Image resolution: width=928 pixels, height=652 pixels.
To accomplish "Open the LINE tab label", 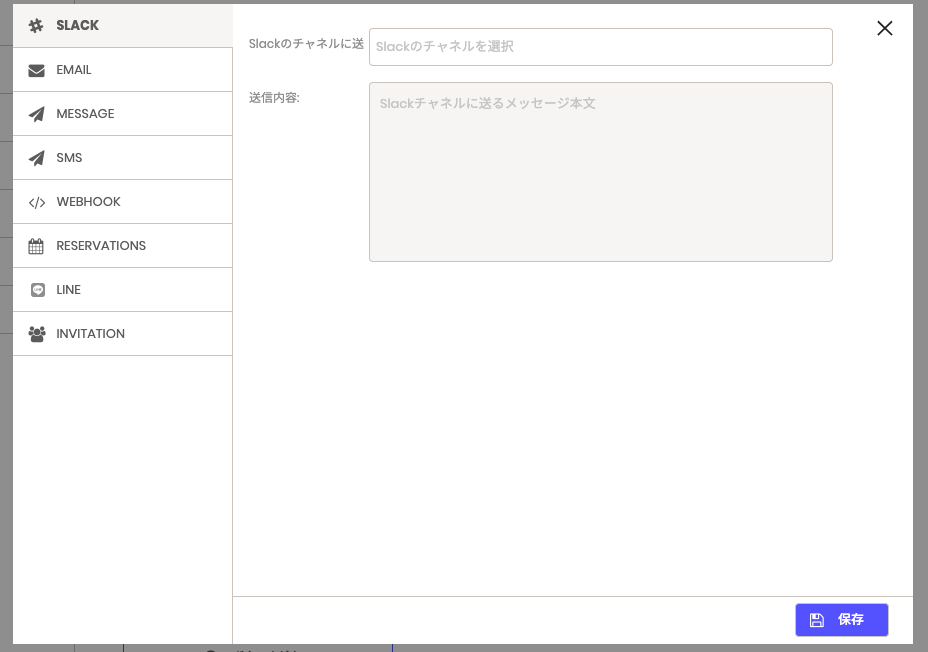I will click(69, 290).
